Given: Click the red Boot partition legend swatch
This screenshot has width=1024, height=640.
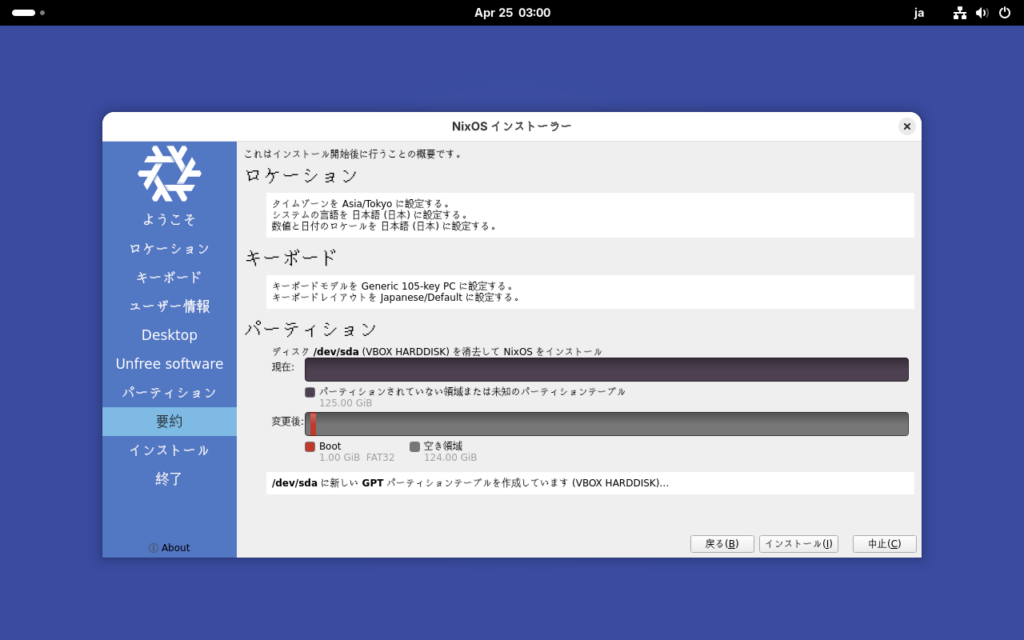Looking at the screenshot, I should click(310, 446).
